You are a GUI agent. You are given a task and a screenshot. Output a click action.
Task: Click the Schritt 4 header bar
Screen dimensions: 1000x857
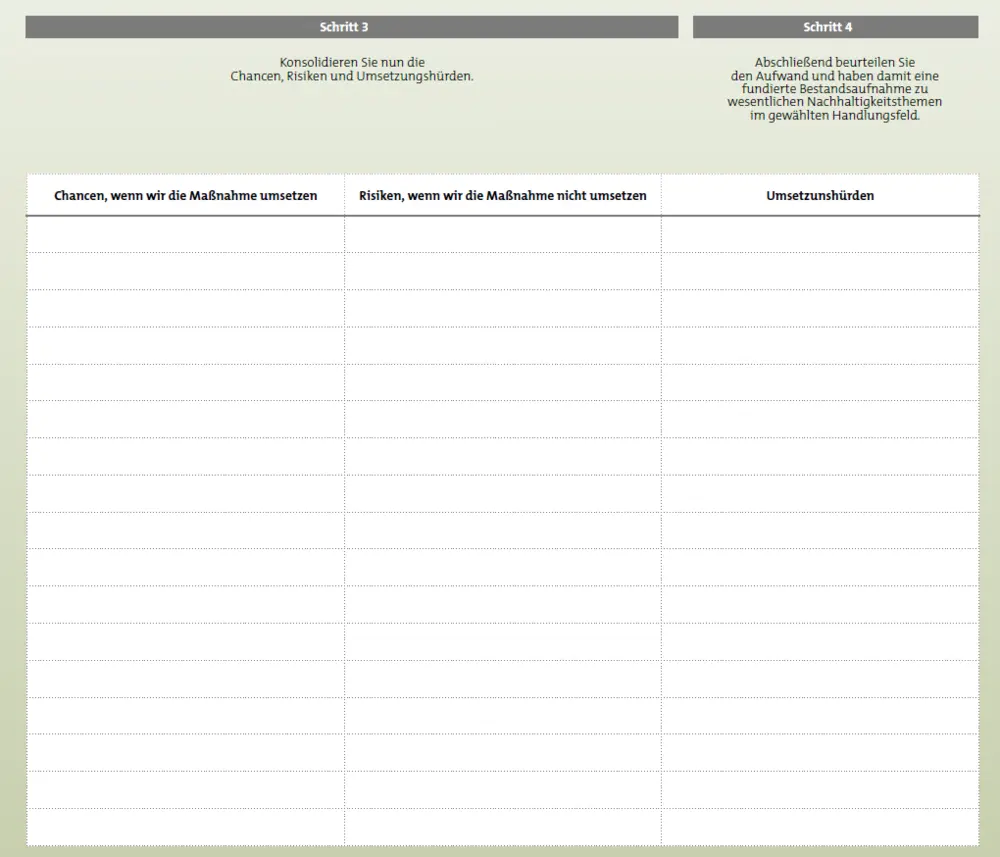pos(835,27)
